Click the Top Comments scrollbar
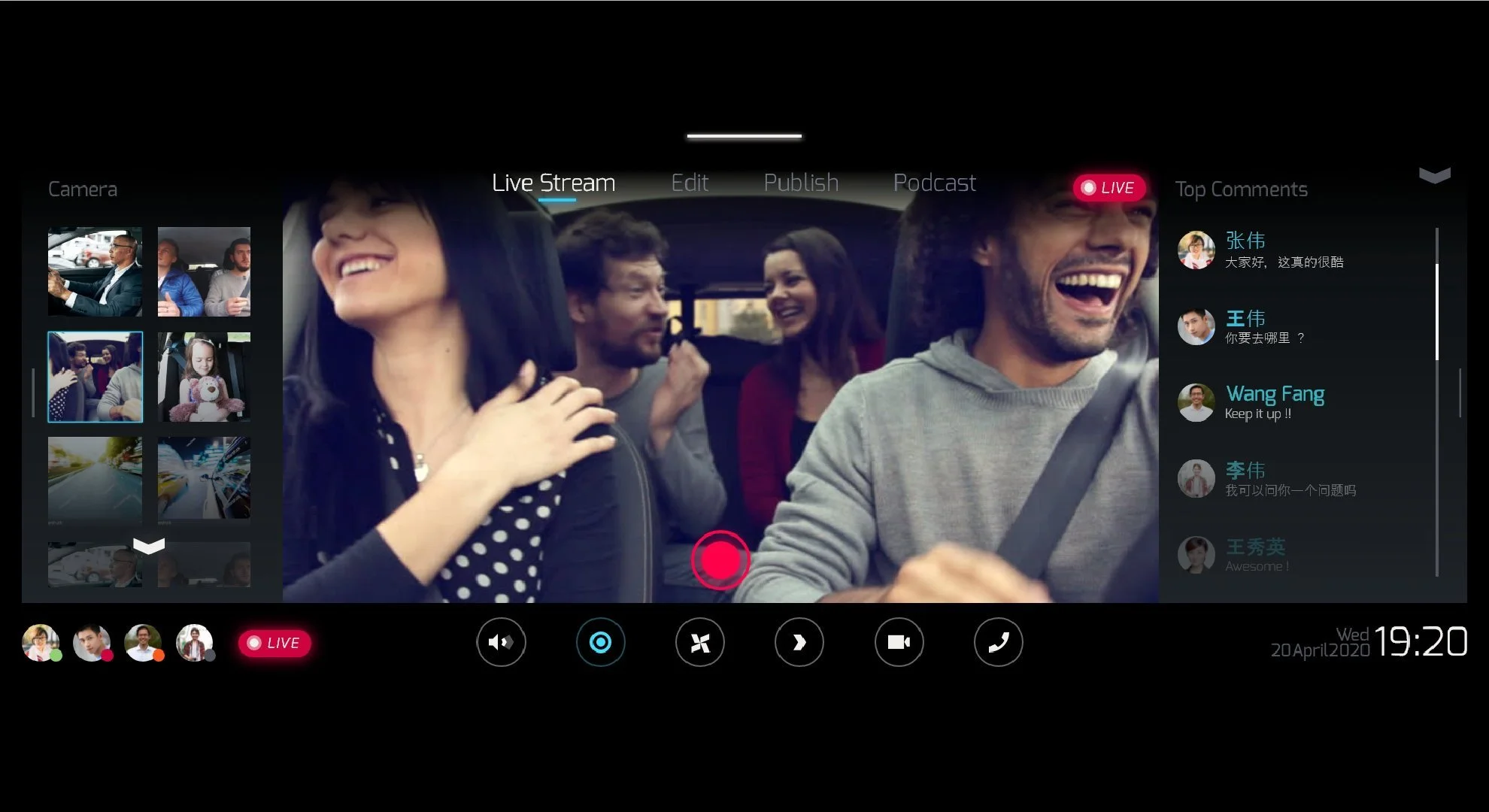Viewport: 1489px width, 812px height. coord(1436,312)
